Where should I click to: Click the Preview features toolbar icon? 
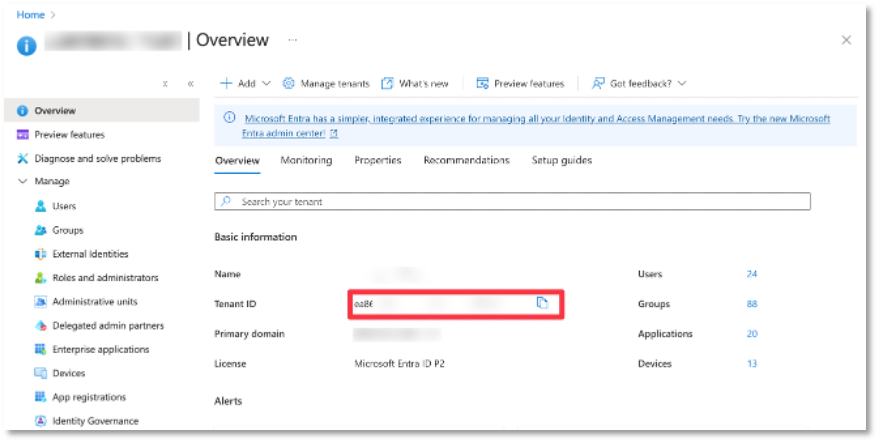click(482, 84)
